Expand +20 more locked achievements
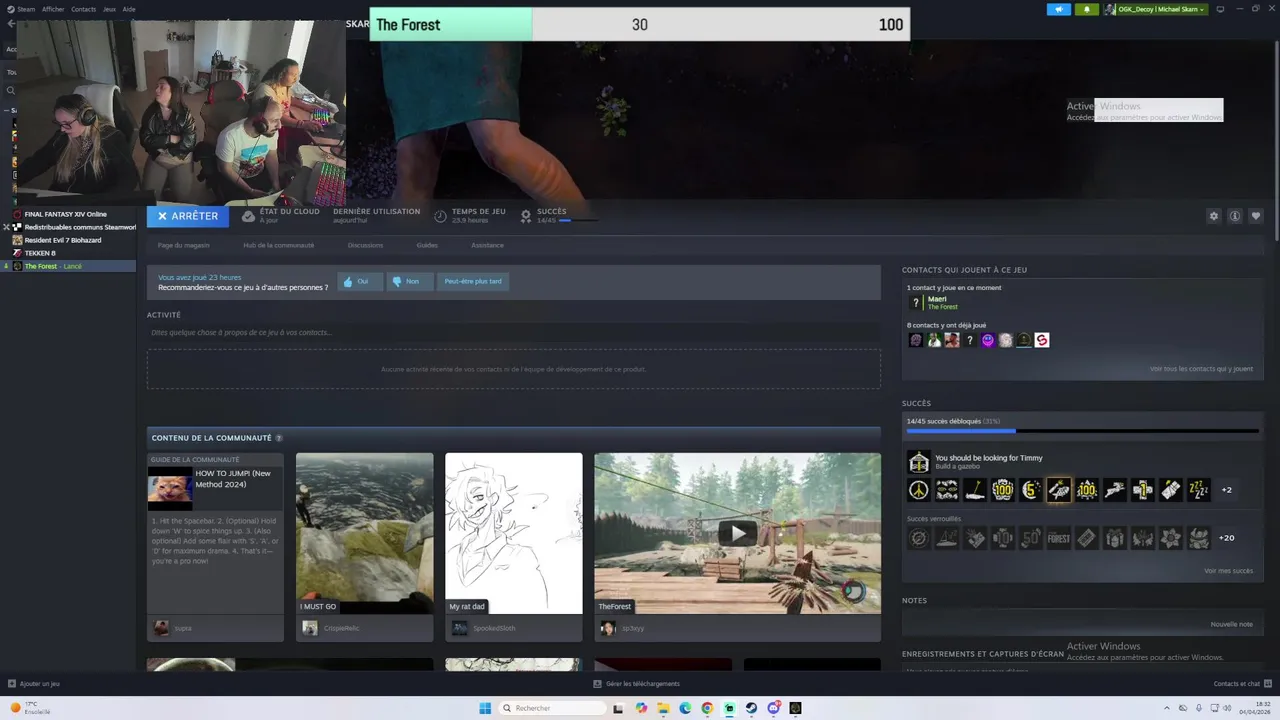The image size is (1280, 720). pos(1226,538)
